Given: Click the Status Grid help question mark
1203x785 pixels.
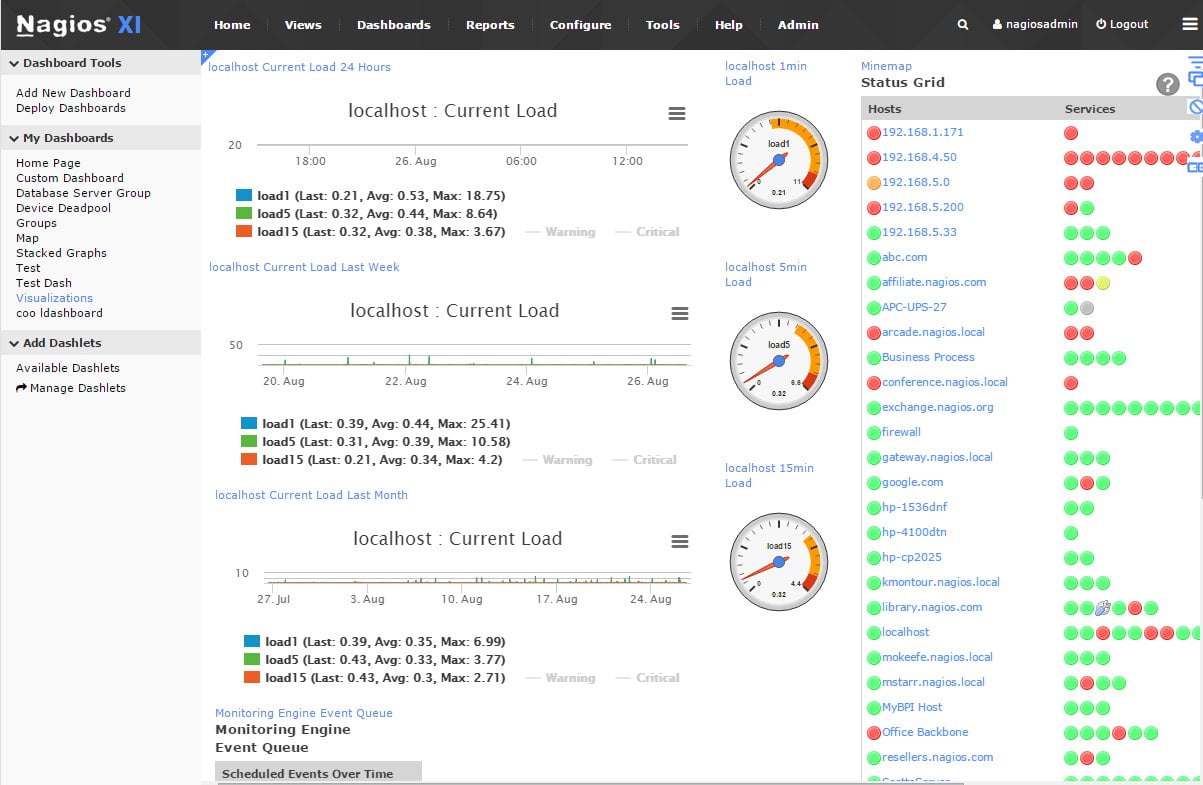Looking at the screenshot, I should tap(1168, 85).
